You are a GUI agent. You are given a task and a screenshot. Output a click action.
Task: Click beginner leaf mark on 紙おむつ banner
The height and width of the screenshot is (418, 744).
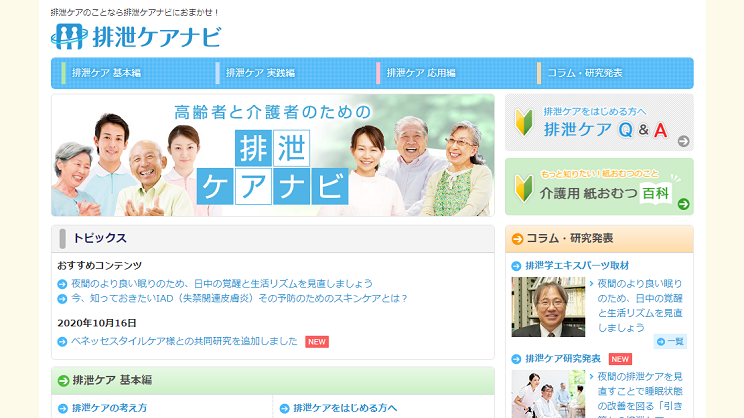point(524,189)
